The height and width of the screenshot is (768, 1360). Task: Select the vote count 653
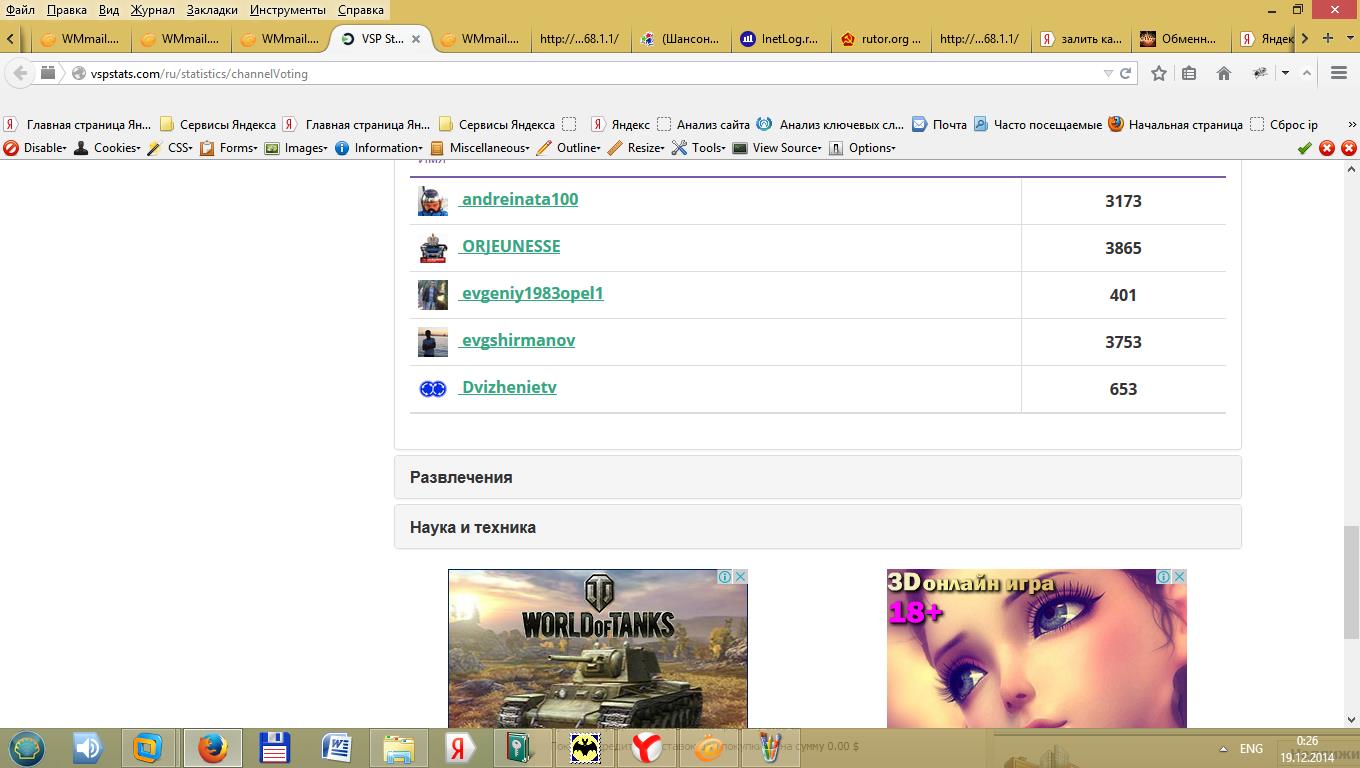point(1123,389)
